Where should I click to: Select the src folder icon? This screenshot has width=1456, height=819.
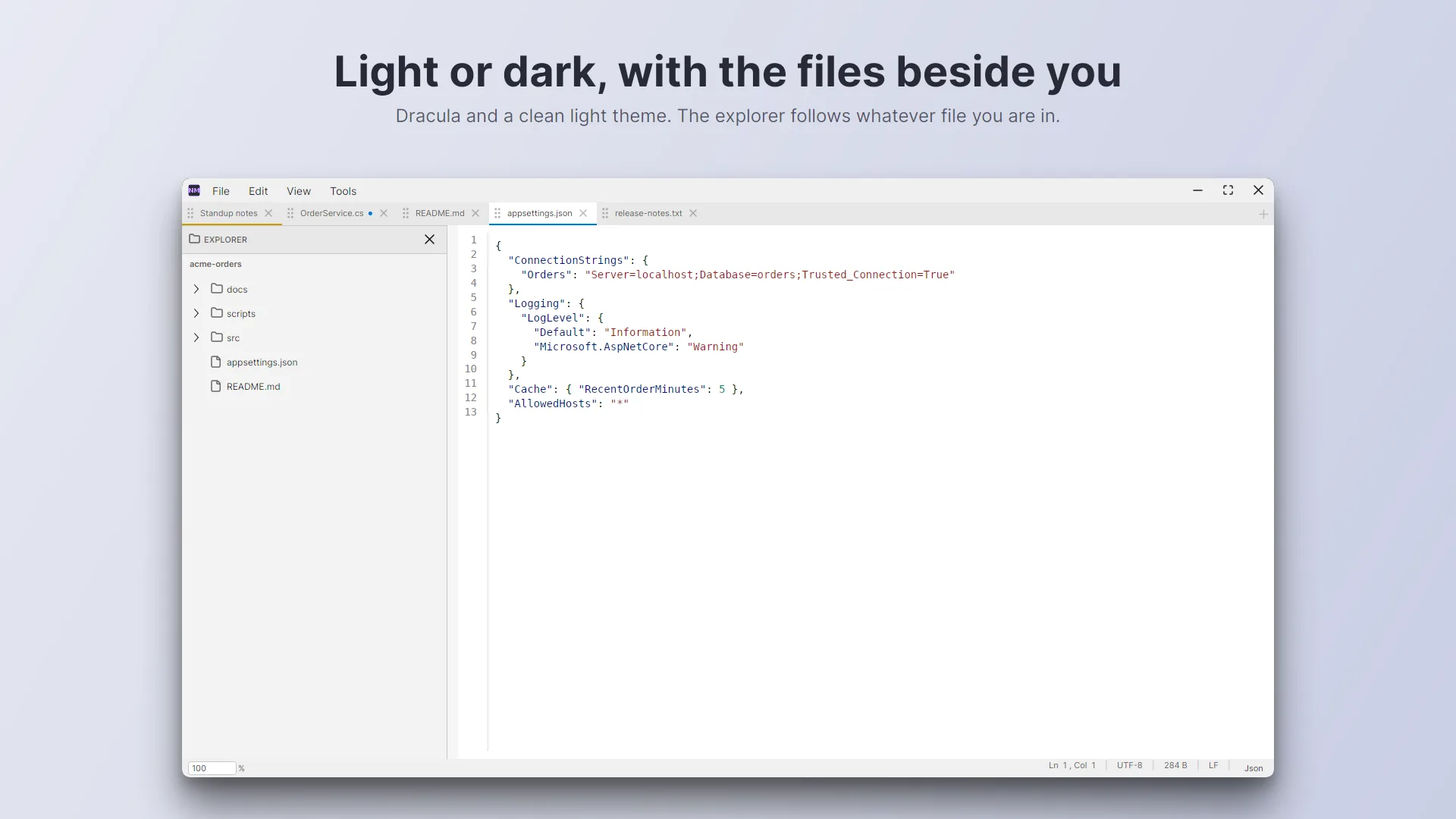point(217,337)
